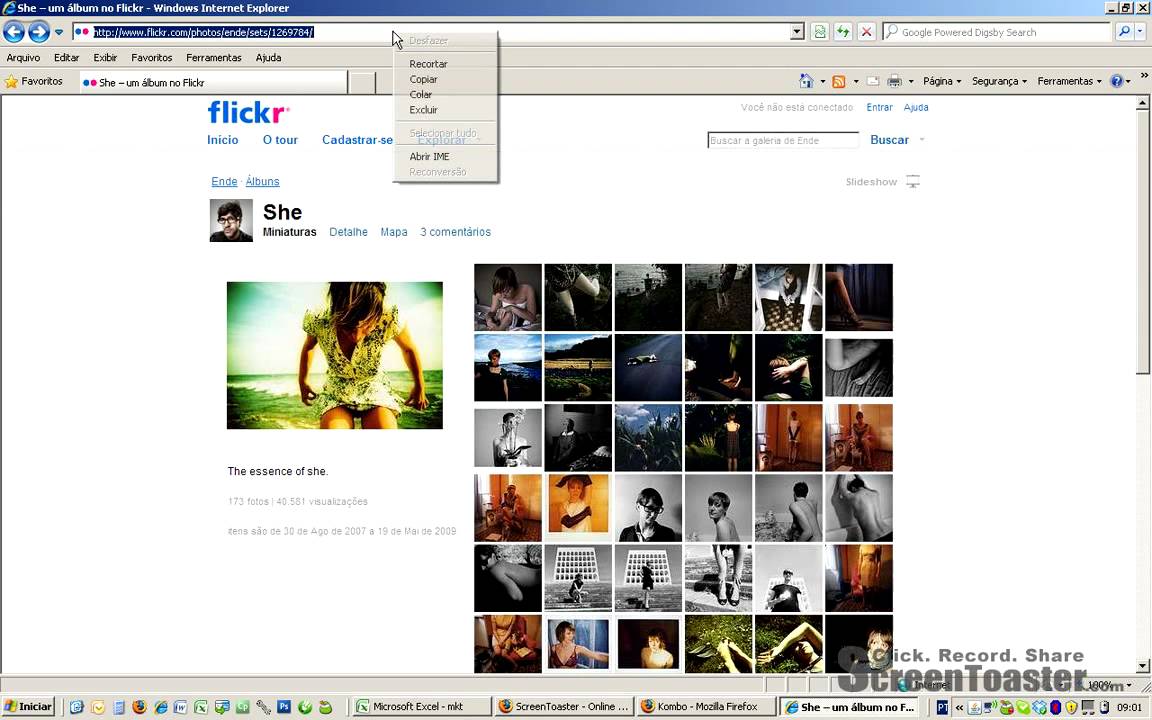Launch Excel from quick launch bar
Screen dimensions: 1152x720
201,707
